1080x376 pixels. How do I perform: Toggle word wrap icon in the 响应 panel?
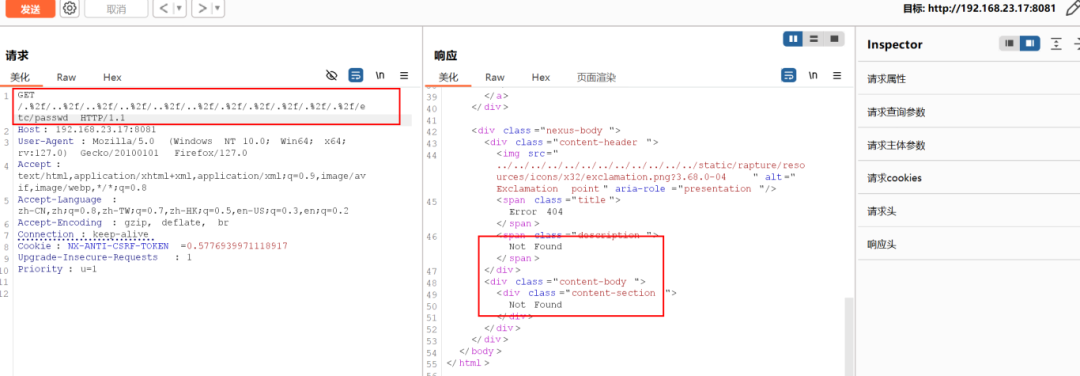tap(789, 75)
